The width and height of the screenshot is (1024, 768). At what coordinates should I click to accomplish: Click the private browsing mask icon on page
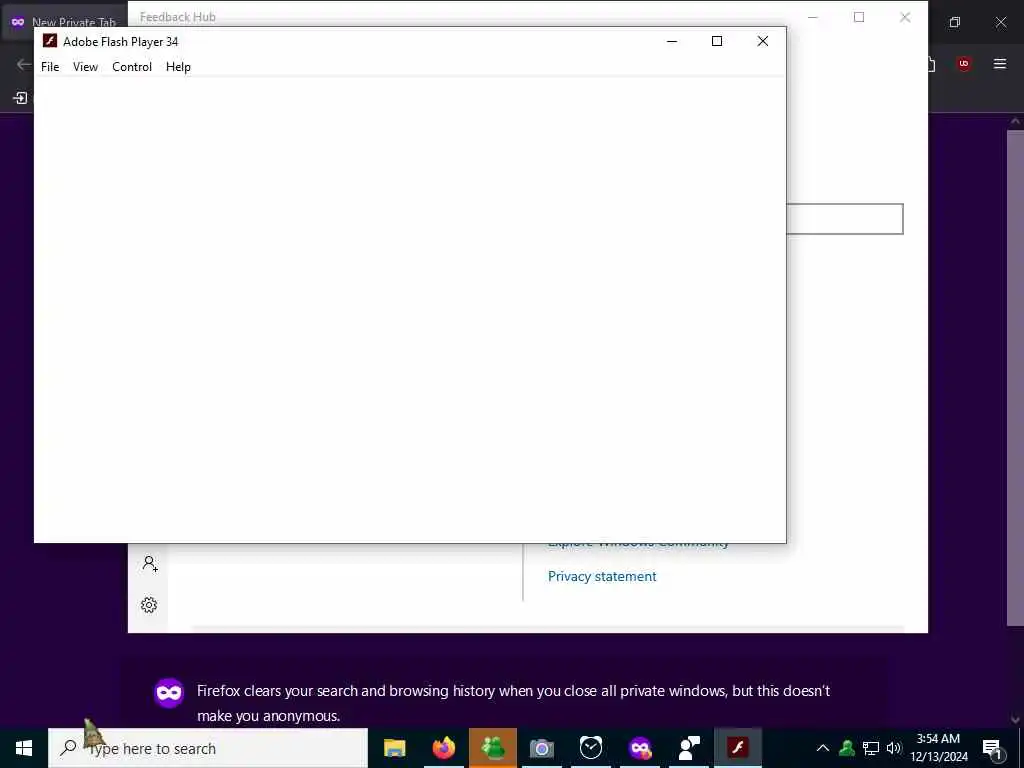(x=169, y=693)
